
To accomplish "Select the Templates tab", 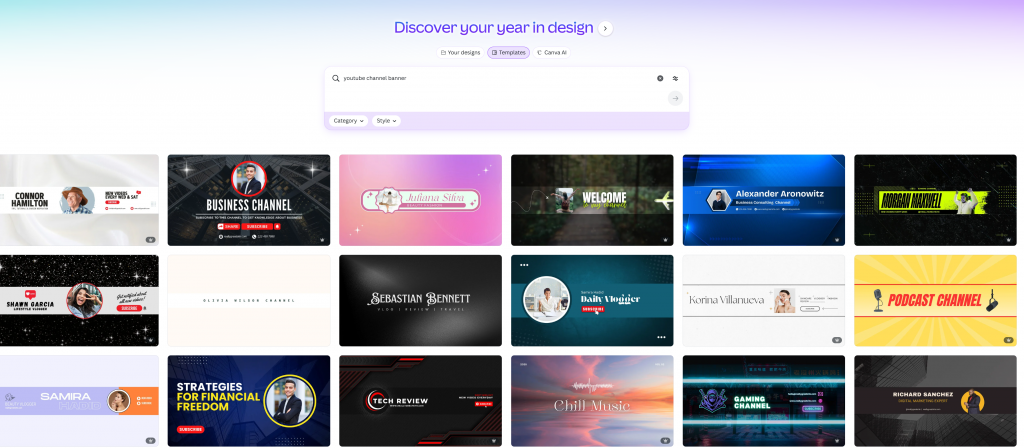I will tap(508, 52).
